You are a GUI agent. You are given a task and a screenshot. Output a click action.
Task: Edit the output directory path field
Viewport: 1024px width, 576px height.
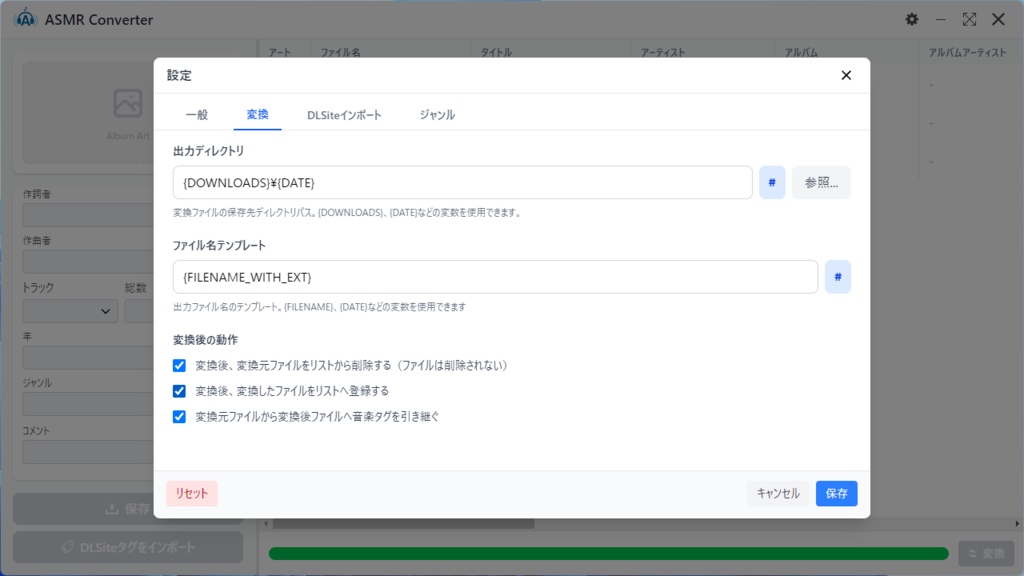(462, 183)
